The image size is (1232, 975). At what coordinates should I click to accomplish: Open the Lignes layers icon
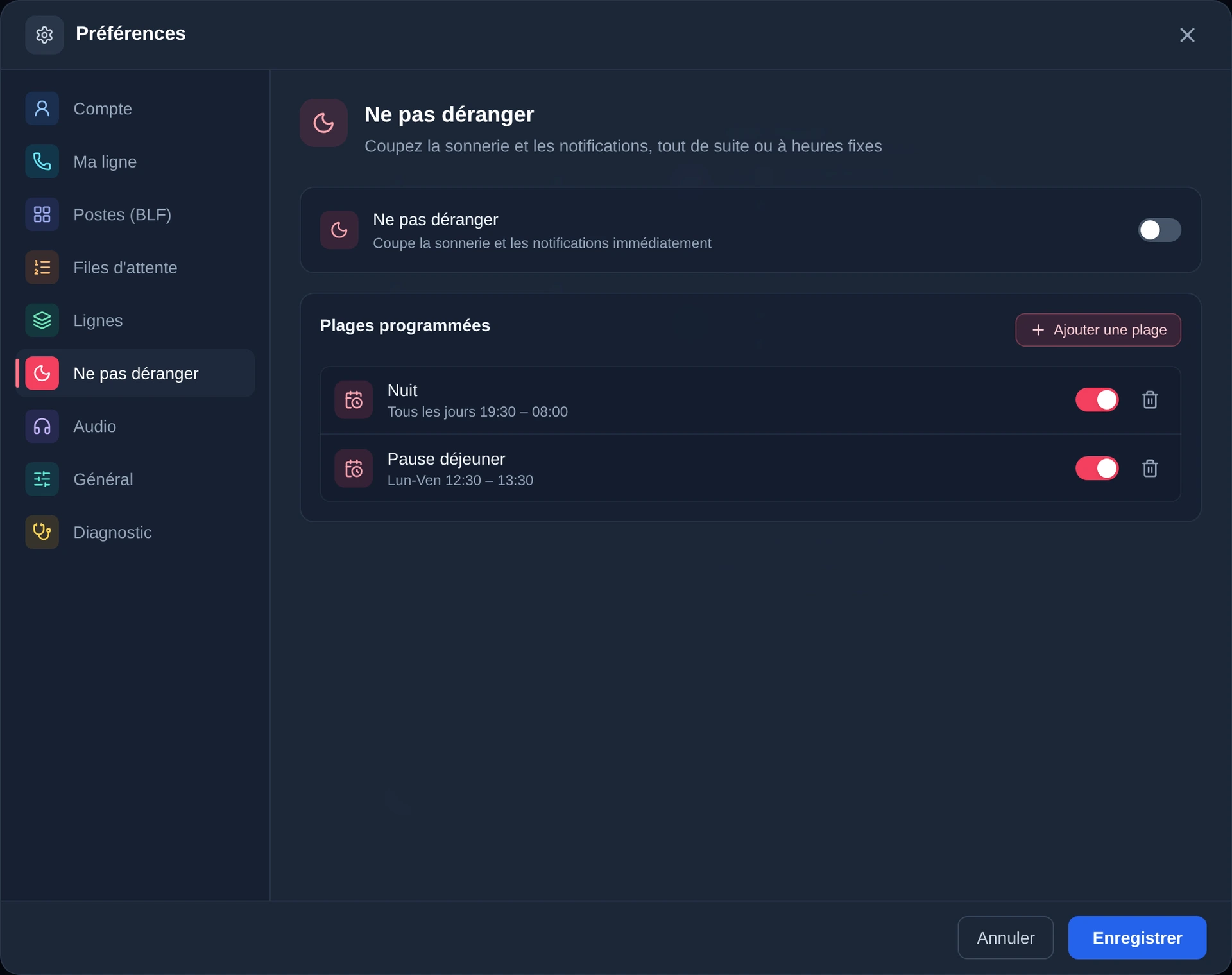click(x=42, y=320)
